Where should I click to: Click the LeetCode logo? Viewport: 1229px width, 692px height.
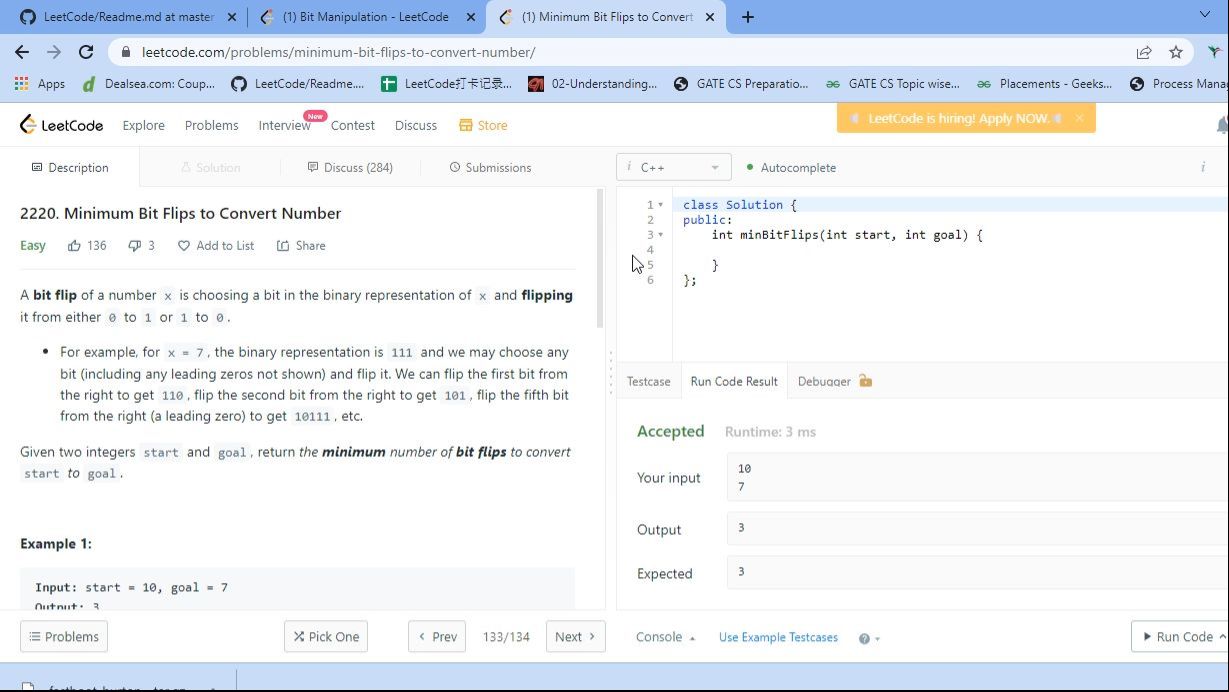(61, 125)
